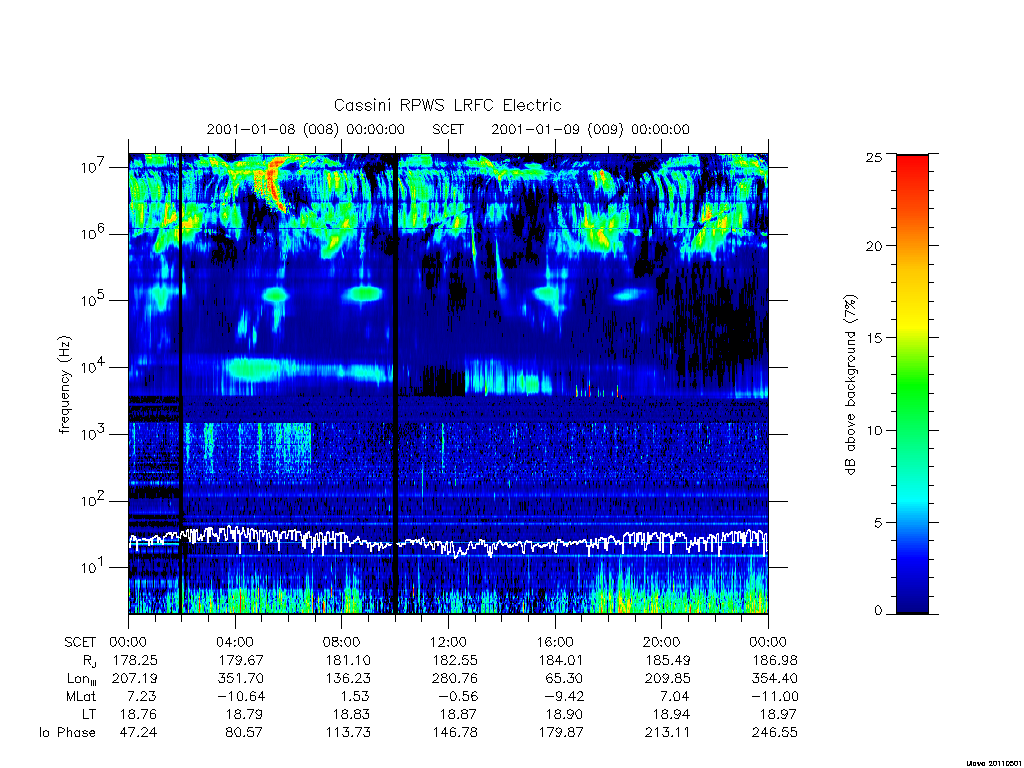Click the colorbar value 10
Viewport: 1024px width, 768px height.
click(874, 430)
